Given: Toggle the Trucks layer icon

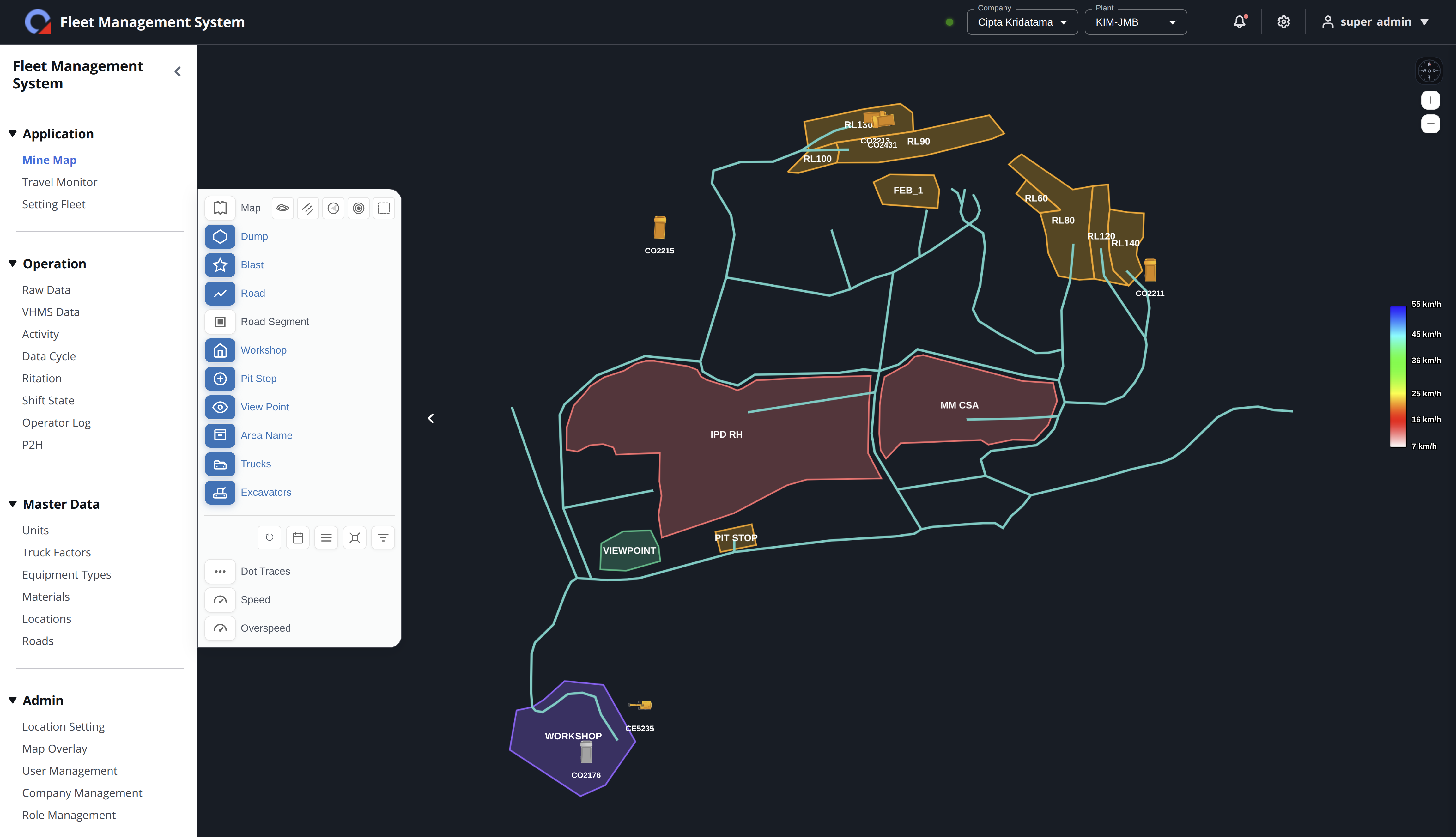Looking at the screenshot, I should (220, 464).
